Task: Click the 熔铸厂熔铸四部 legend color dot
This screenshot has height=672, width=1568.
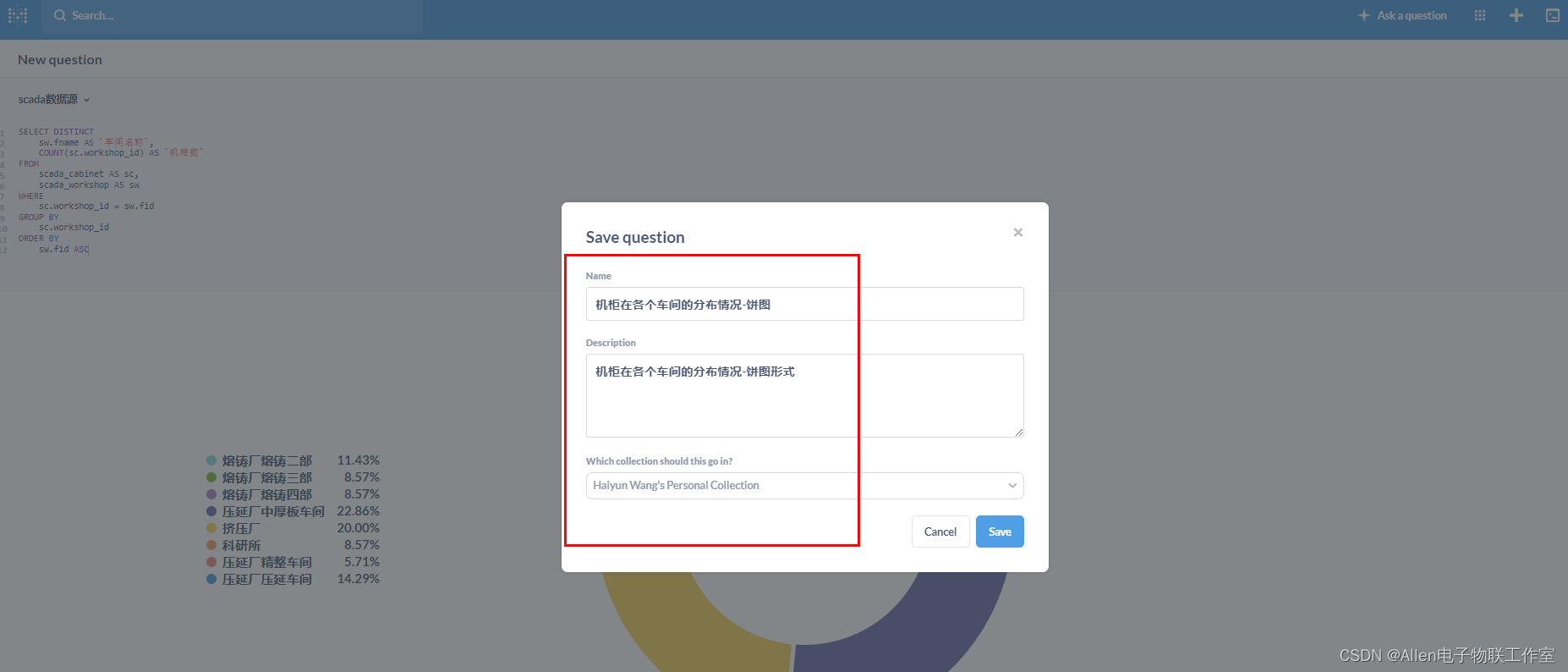Action: tap(211, 494)
